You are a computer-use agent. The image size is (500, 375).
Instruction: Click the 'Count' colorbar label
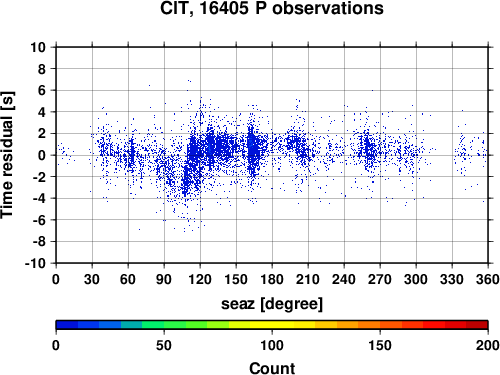[272, 368]
